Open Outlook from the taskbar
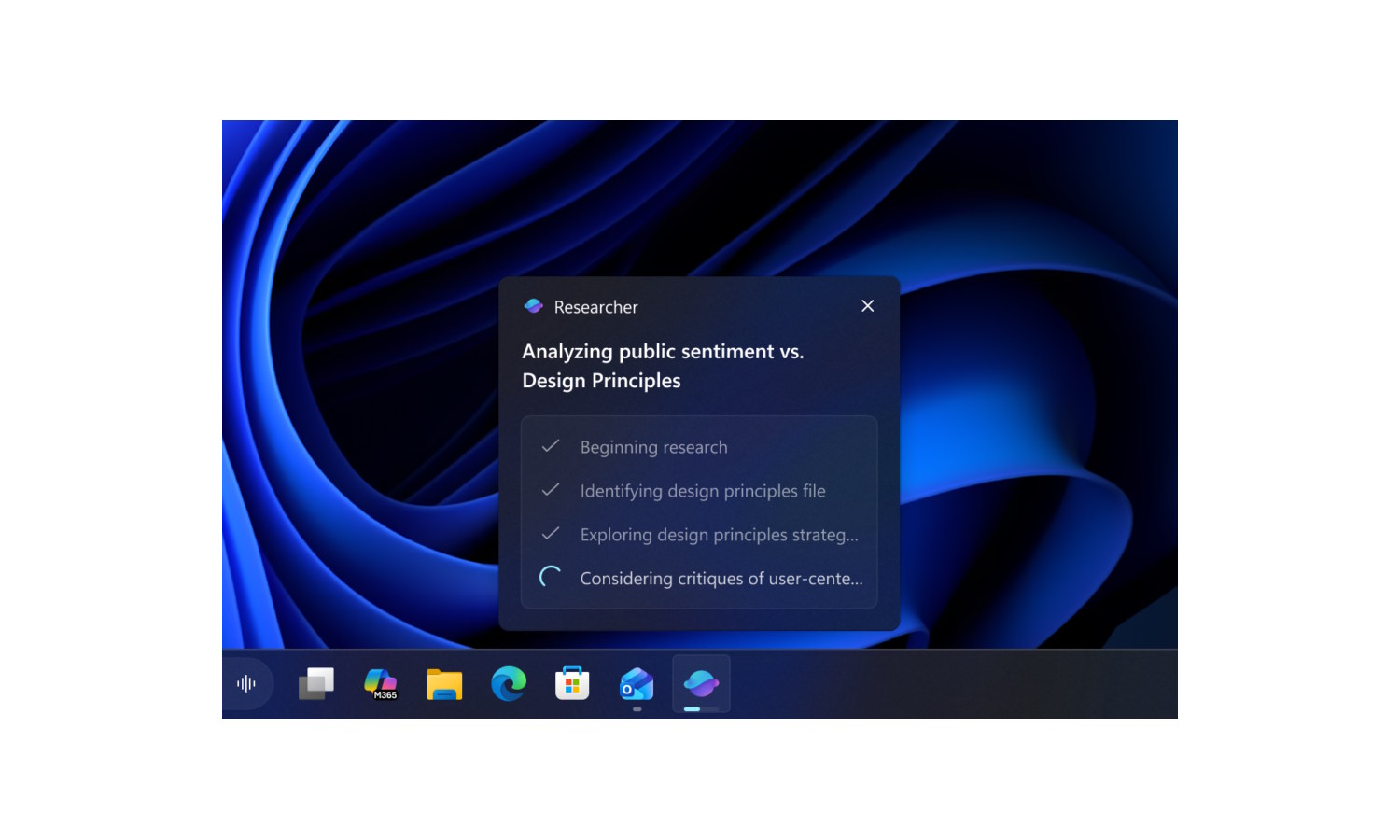 coord(635,684)
